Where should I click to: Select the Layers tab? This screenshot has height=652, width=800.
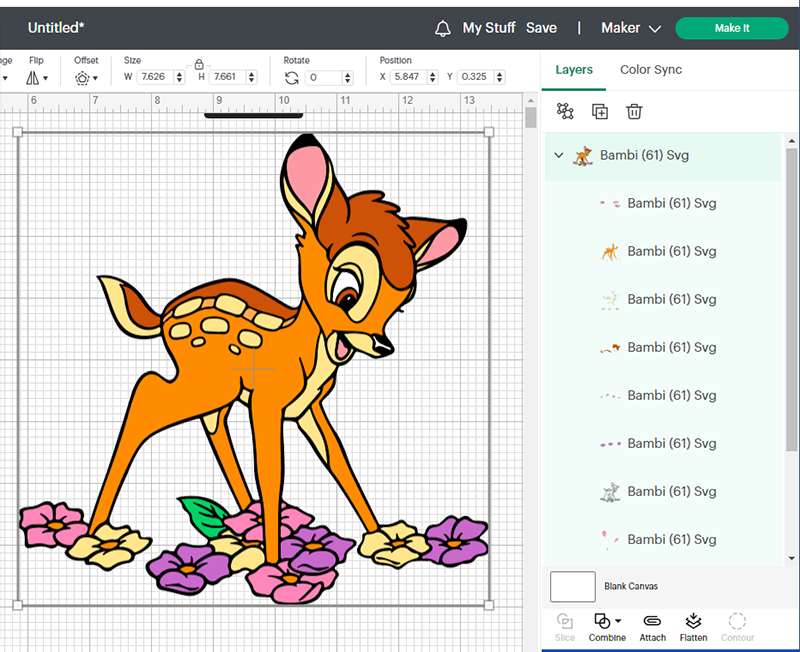574,70
